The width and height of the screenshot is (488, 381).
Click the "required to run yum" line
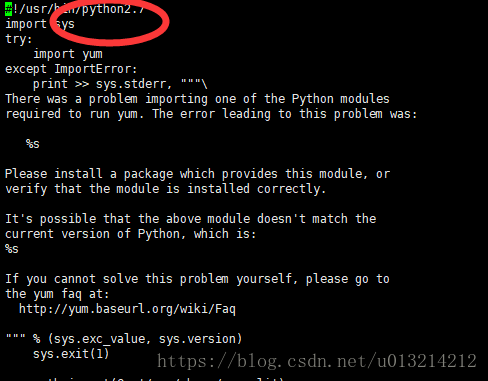tap(211, 114)
